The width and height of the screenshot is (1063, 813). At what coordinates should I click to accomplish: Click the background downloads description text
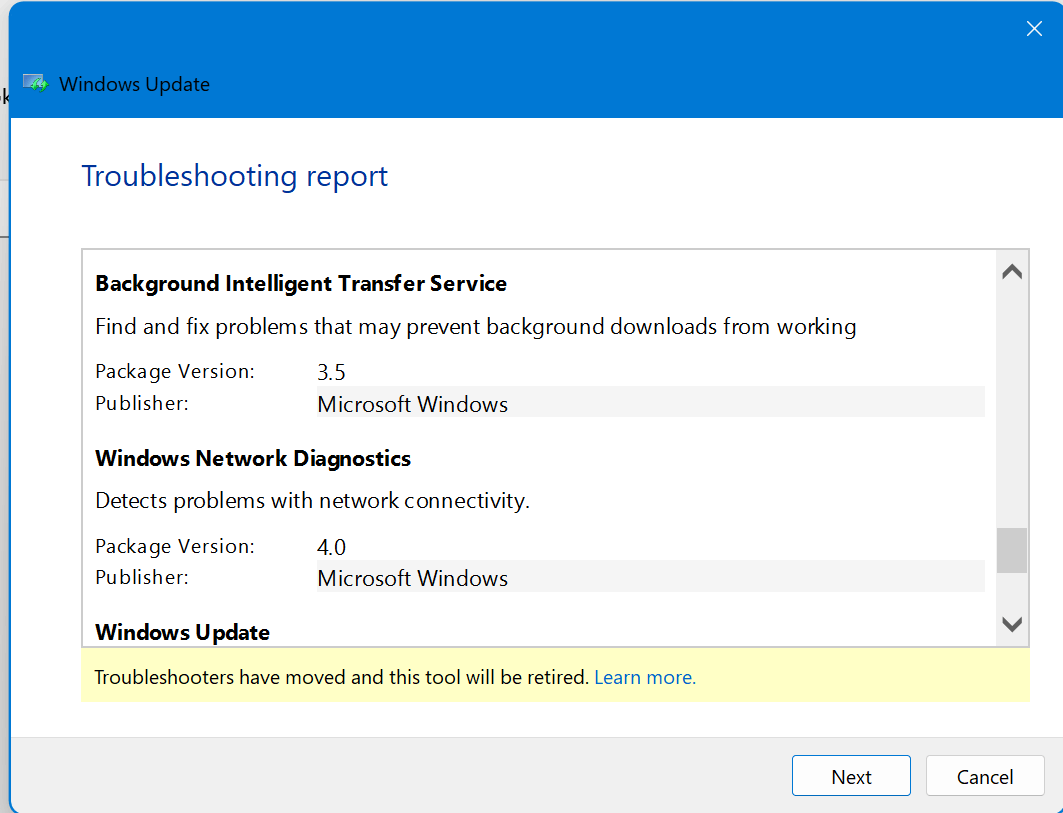pyautogui.click(x=475, y=327)
